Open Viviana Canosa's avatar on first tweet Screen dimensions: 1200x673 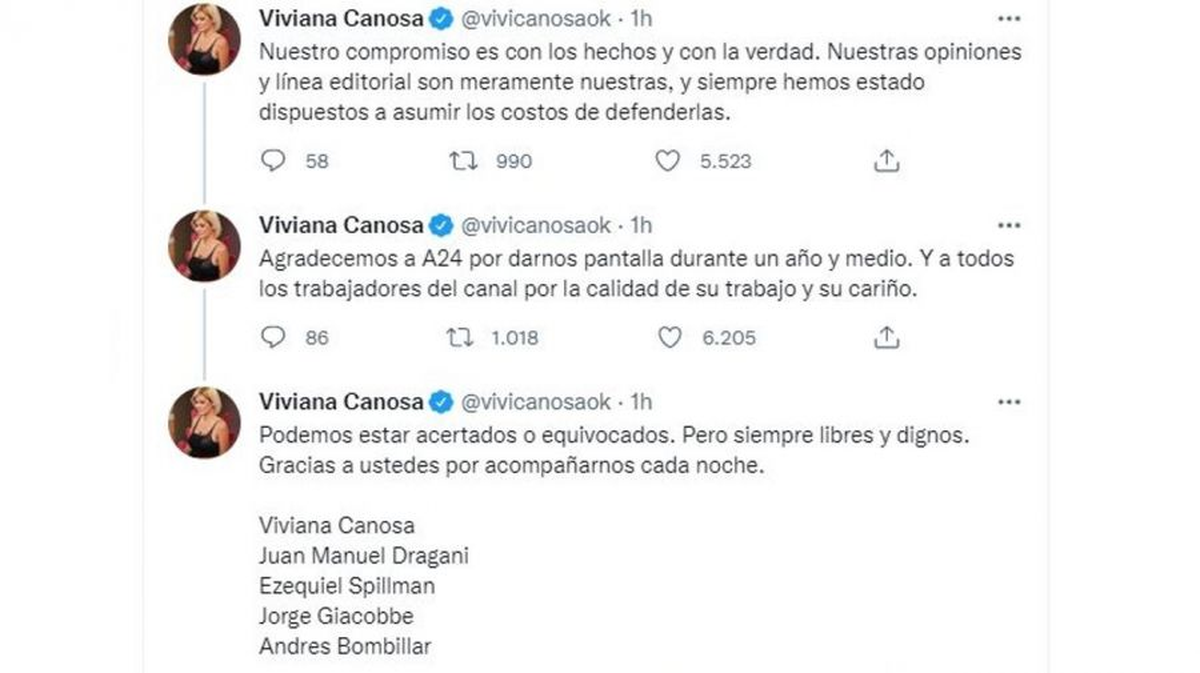[204, 39]
